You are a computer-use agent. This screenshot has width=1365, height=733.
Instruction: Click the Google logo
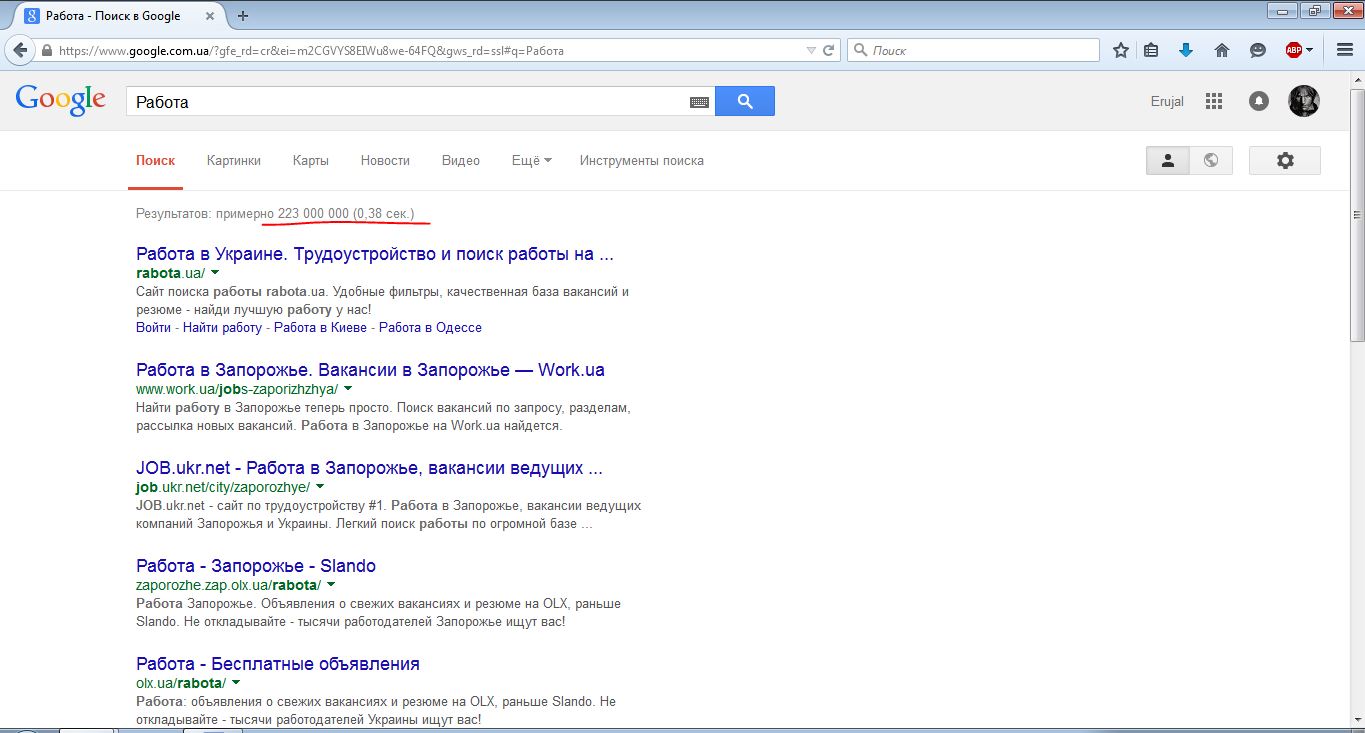pyautogui.click(x=61, y=100)
